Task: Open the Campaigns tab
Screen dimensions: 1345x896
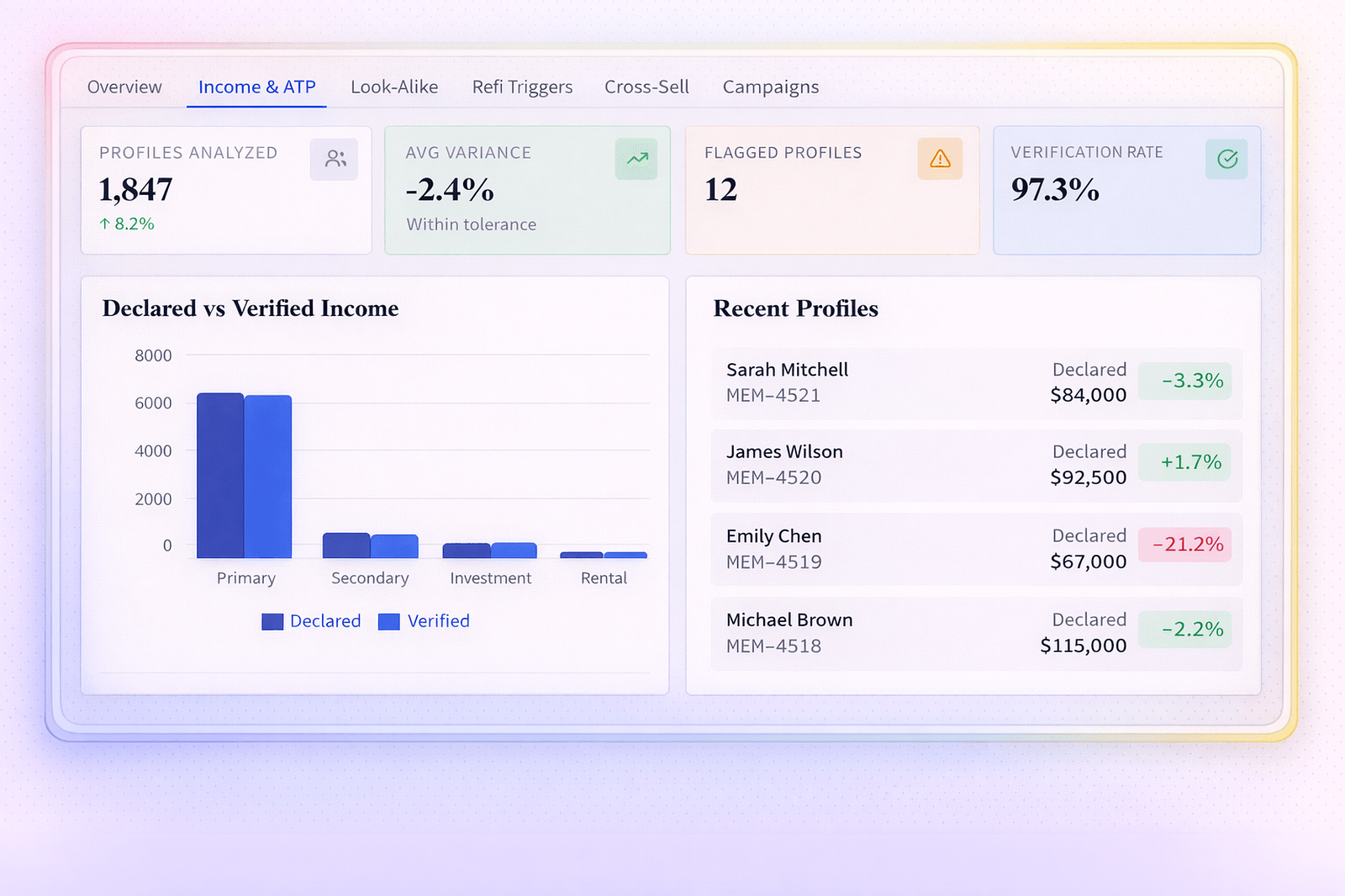Action: (770, 87)
